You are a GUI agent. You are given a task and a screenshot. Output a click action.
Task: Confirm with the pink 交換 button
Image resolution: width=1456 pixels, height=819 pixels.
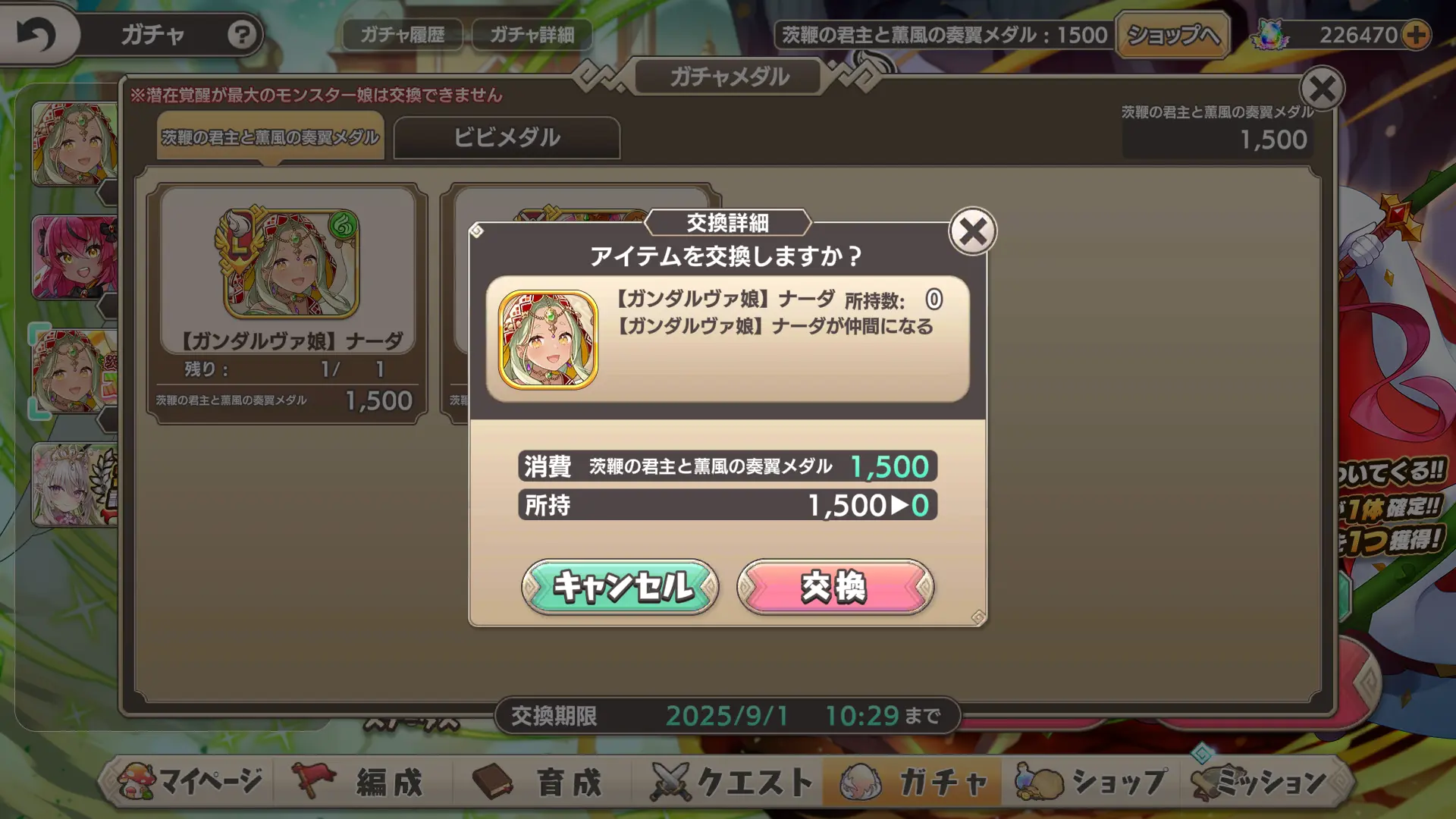point(835,586)
